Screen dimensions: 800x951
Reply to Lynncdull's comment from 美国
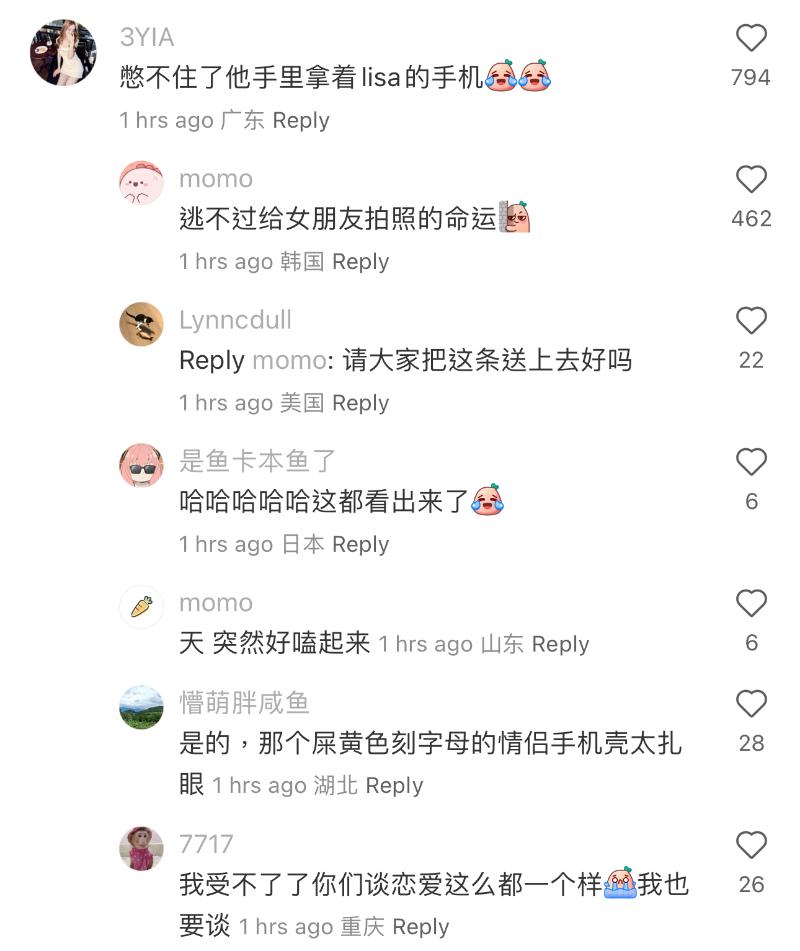pyautogui.click(x=360, y=403)
